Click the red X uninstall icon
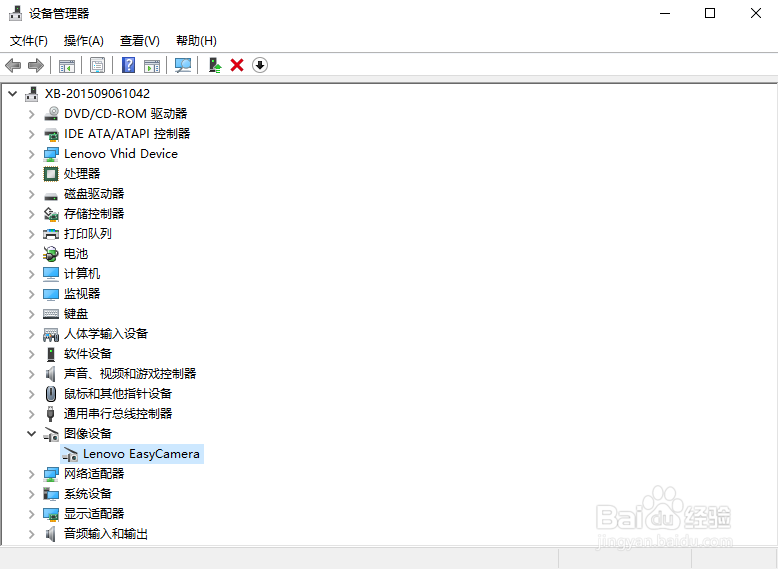Screen dimensions: 778x569 (237, 65)
